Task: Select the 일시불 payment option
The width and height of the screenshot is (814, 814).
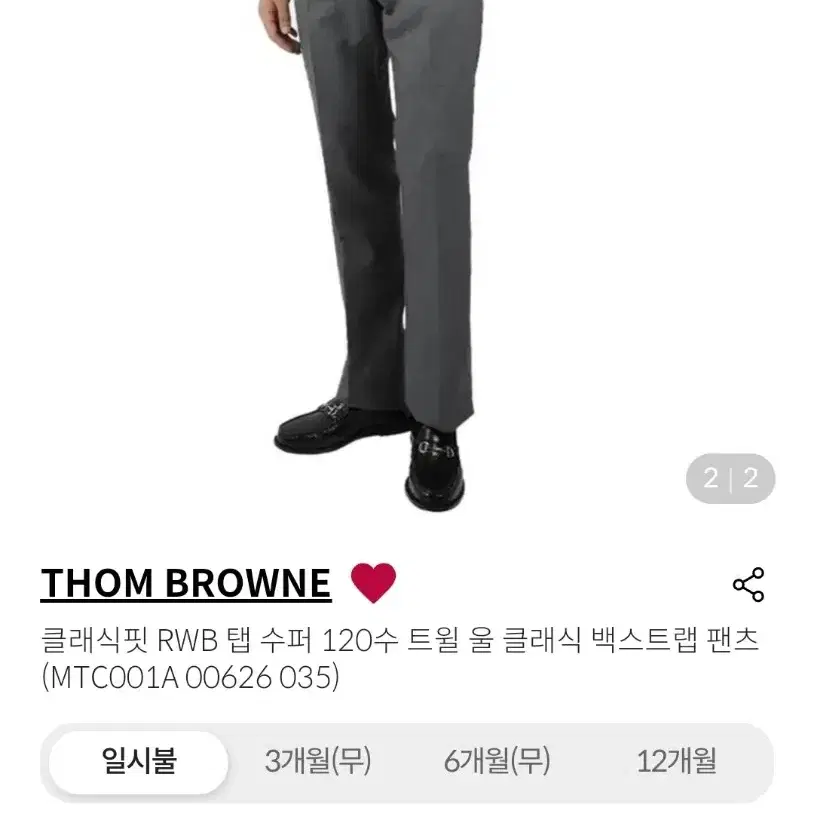Action: click(139, 762)
